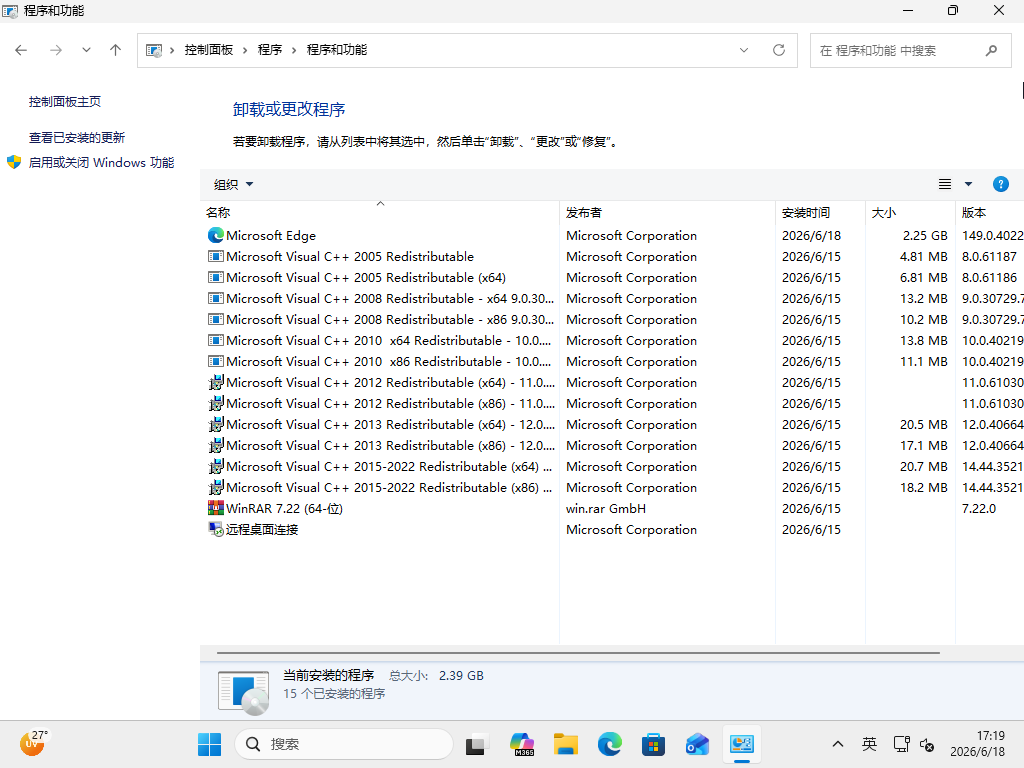Viewport: 1024px width, 768px height.
Task: Open recent locations dropdown chevron
Action: point(86,50)
